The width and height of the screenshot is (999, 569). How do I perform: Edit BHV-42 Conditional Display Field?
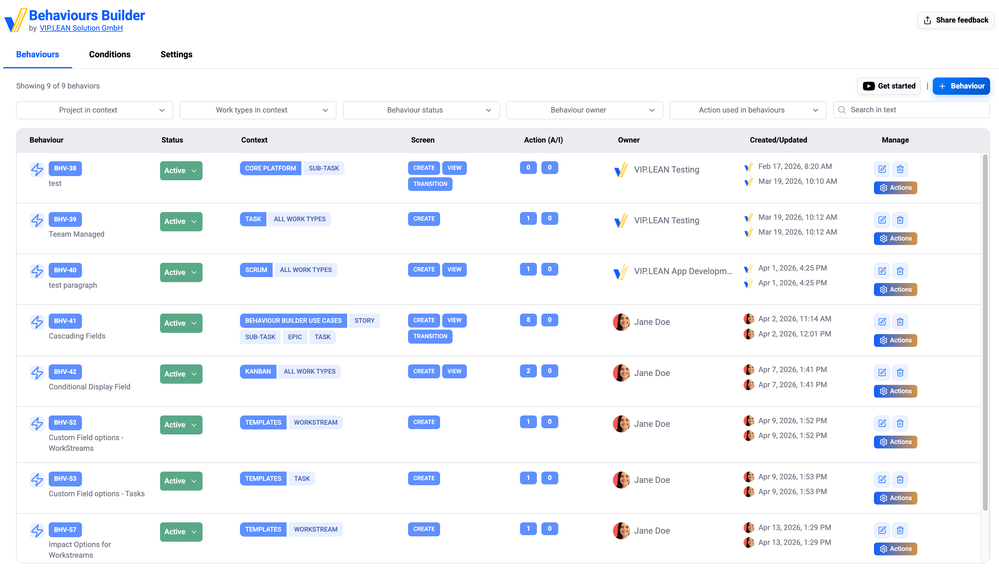882,373
